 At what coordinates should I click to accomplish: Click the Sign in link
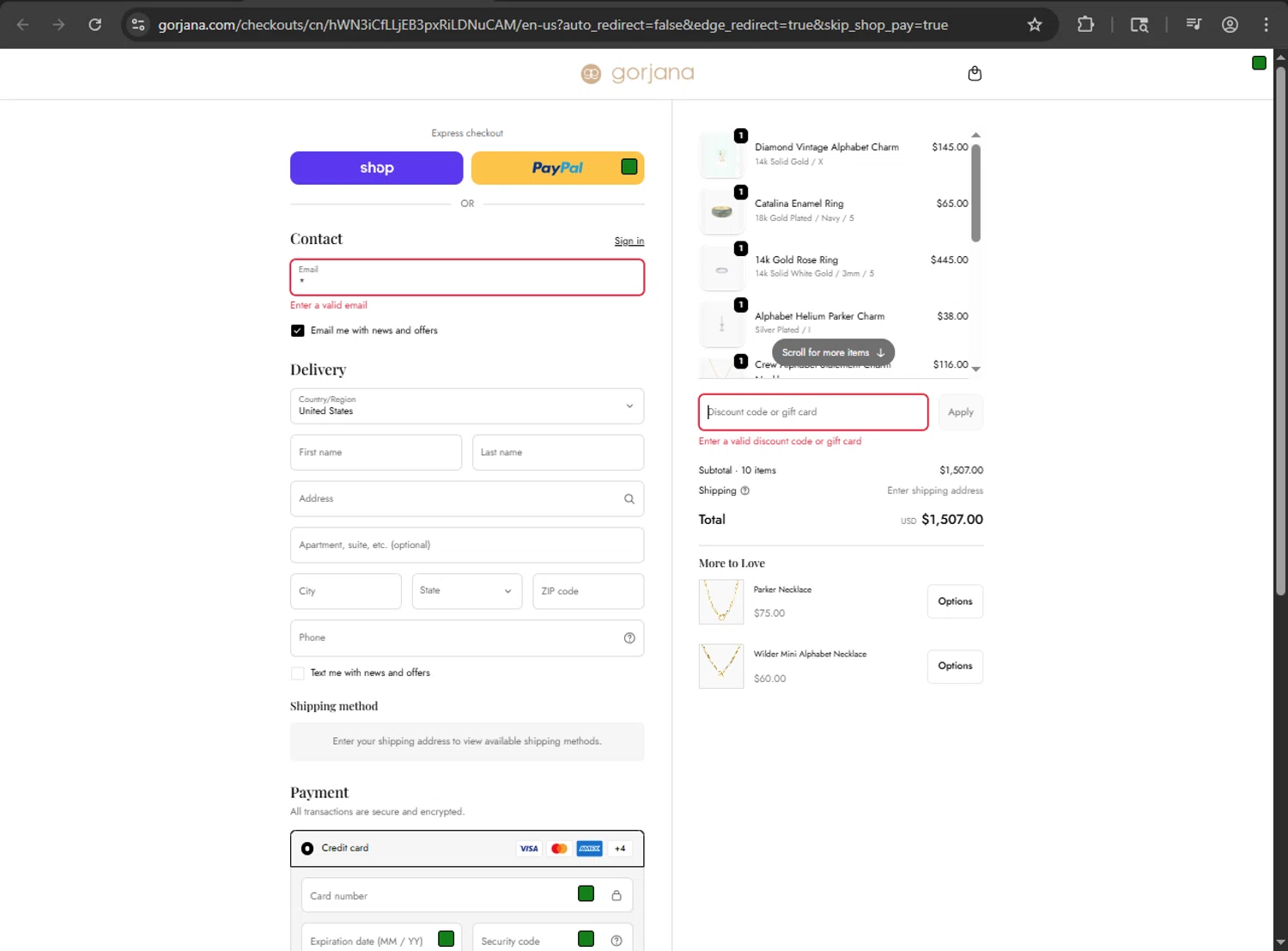coord(629,241)
